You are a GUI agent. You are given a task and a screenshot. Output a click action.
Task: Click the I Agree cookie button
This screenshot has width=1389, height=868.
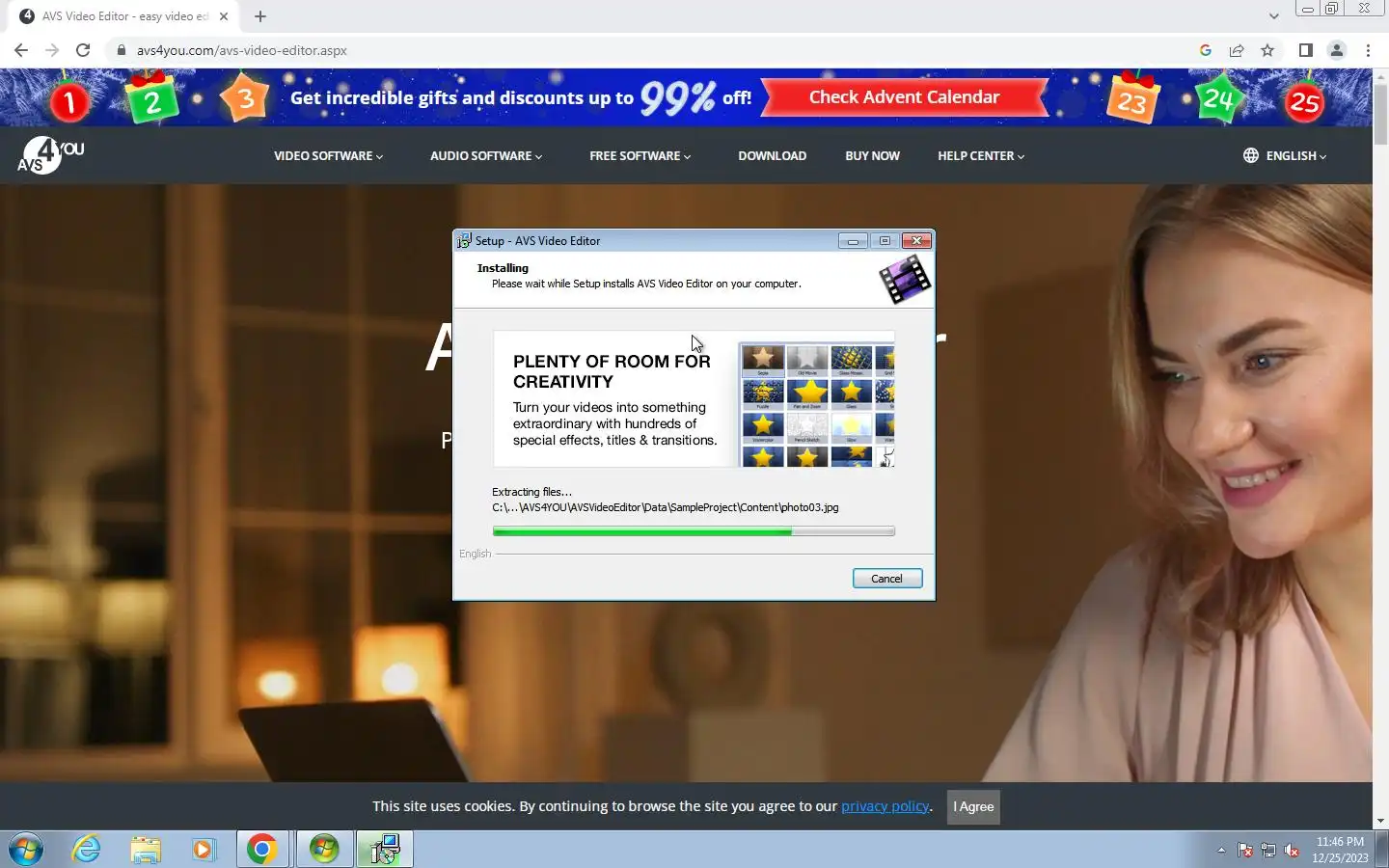point(973,806)
